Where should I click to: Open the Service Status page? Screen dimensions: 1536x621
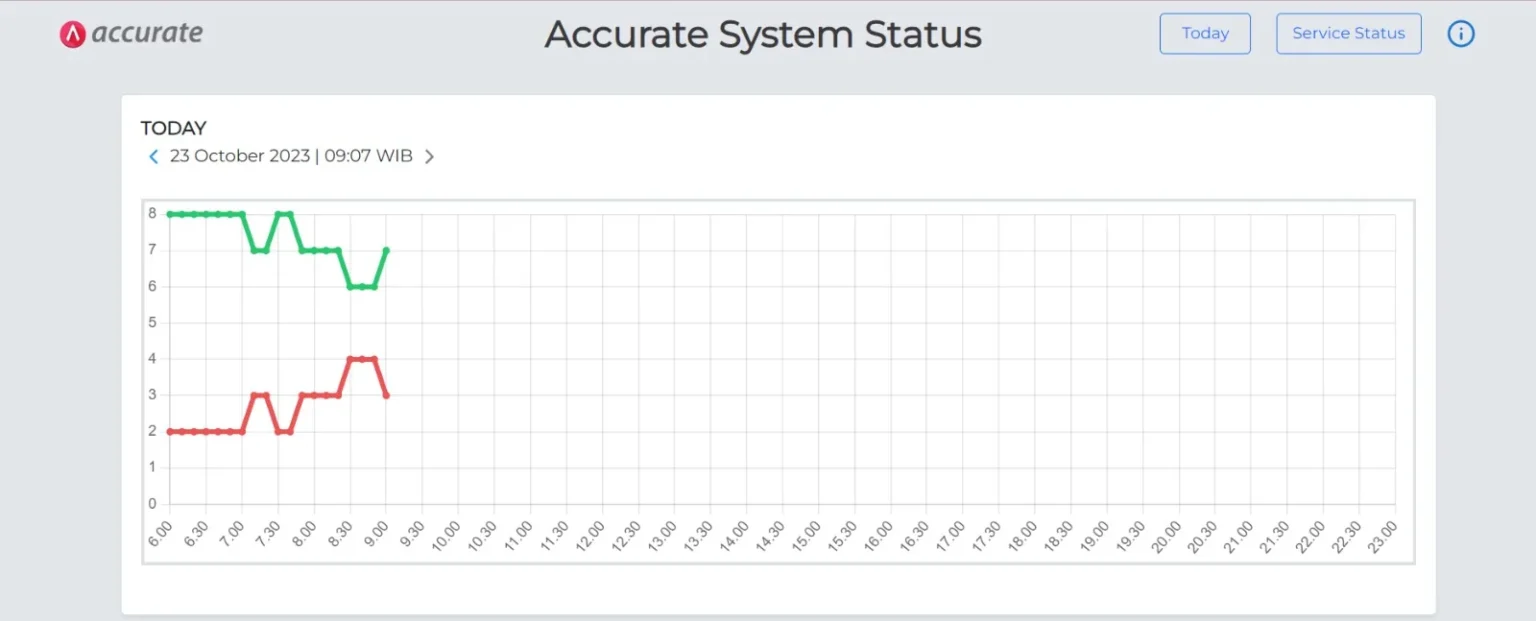tap(1348, 33)
